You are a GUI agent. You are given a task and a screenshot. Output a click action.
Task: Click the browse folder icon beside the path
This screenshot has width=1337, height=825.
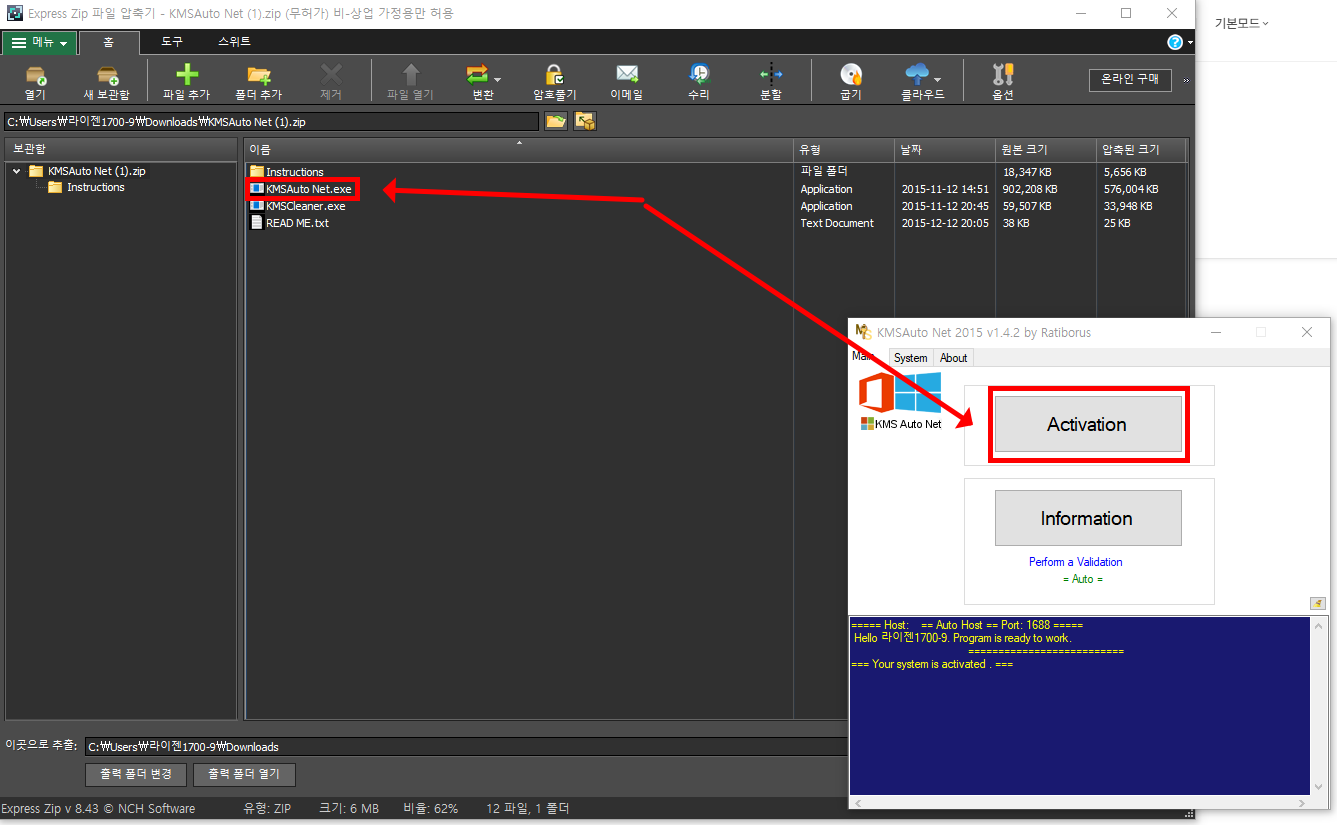click(555, 121)
